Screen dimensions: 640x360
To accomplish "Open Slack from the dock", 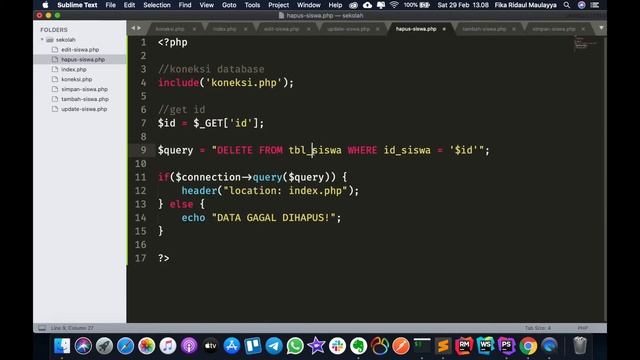I will 338,346.
